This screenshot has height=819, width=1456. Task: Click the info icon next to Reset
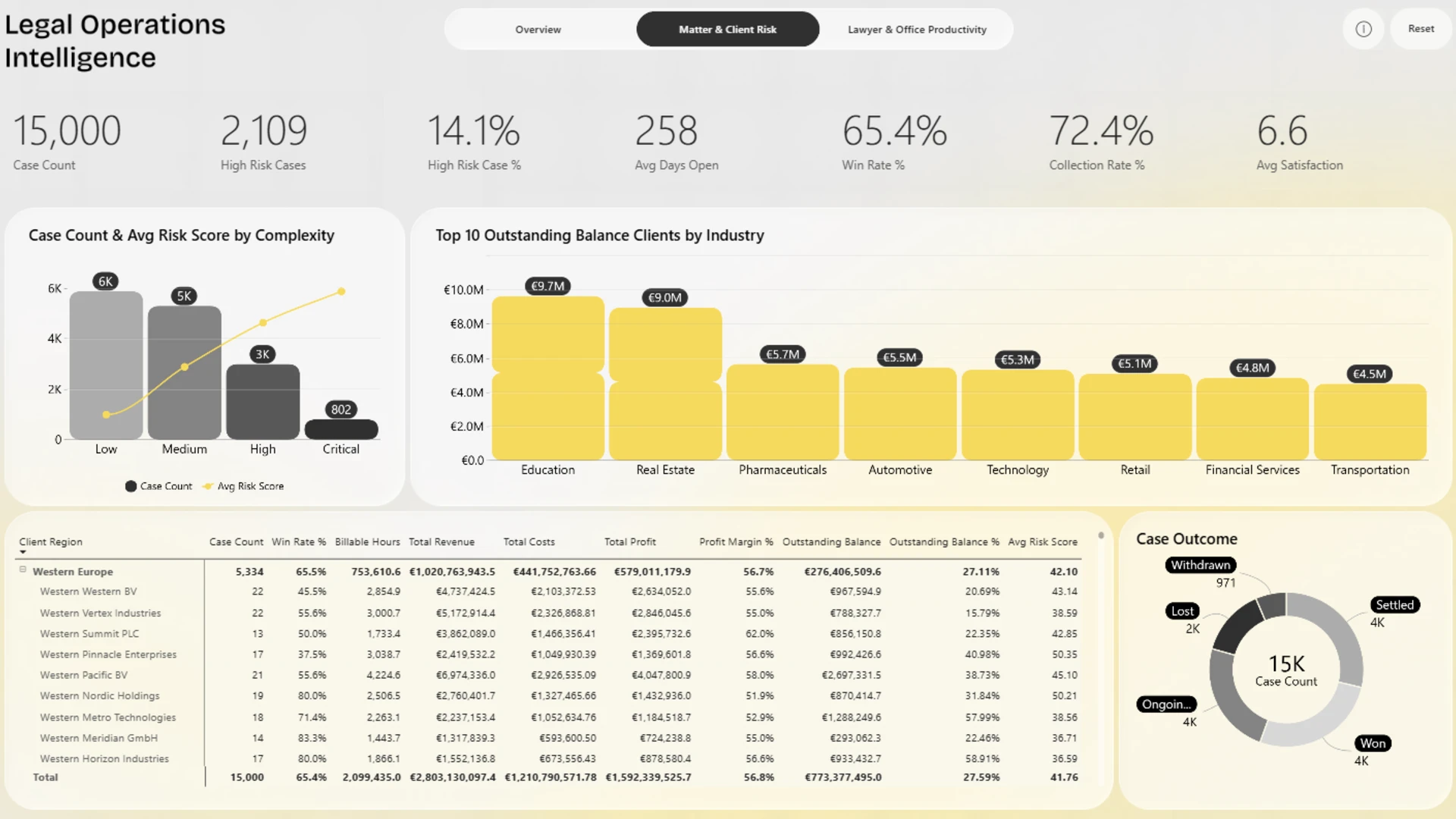[1363, 29]
